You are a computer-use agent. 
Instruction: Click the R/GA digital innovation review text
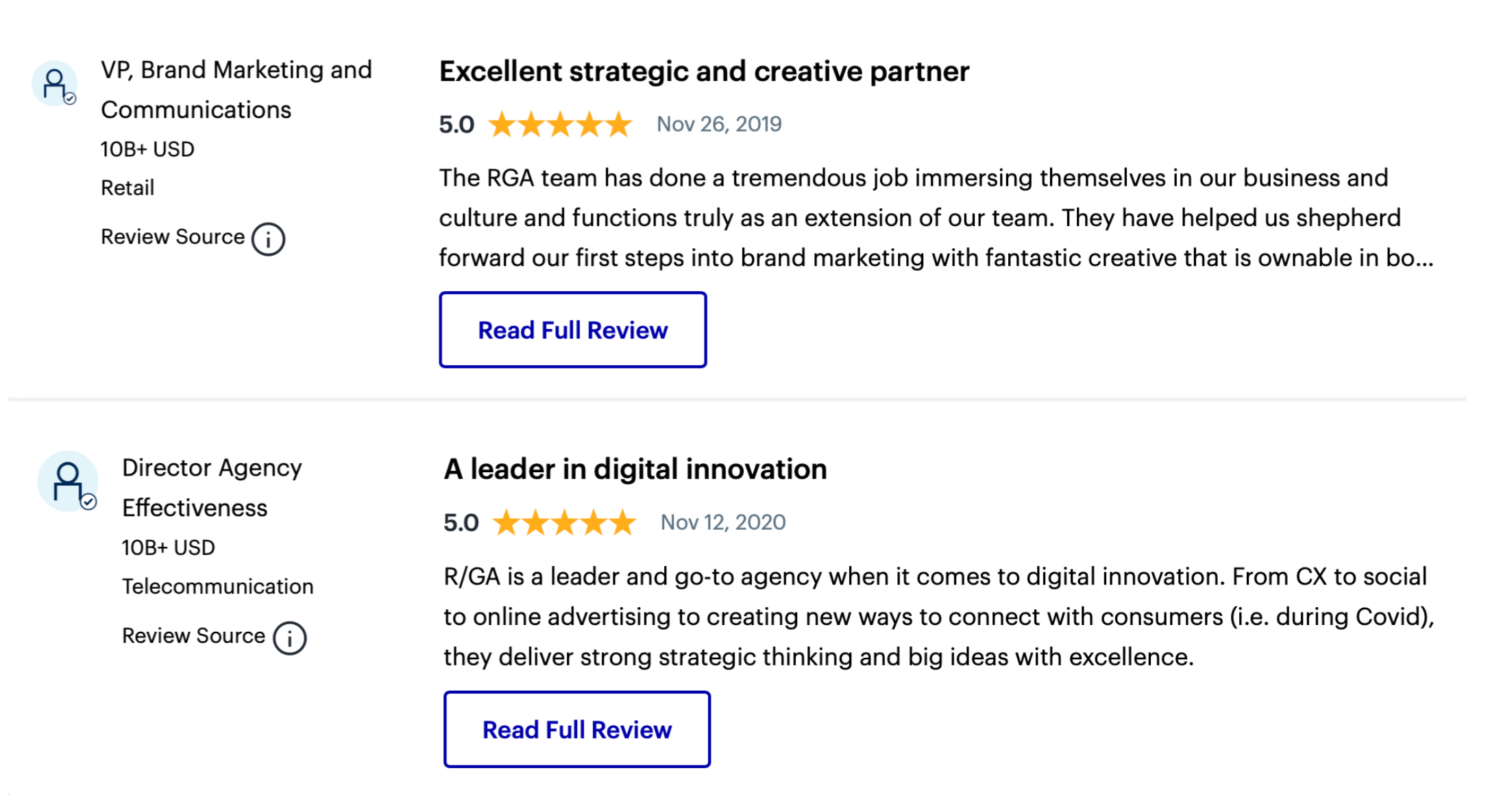click(938, 617)
